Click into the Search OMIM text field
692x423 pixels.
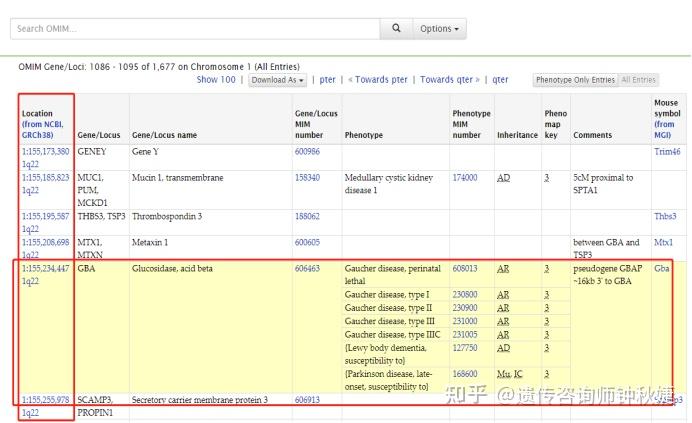[195, 29]
